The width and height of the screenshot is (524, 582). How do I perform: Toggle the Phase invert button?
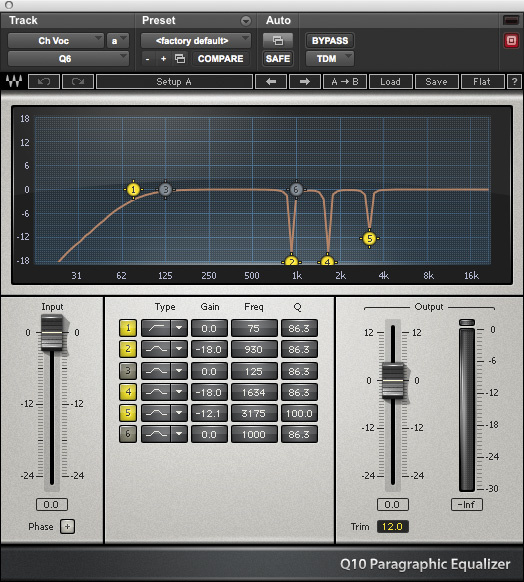pyautogui.click(x=67, y=526)
